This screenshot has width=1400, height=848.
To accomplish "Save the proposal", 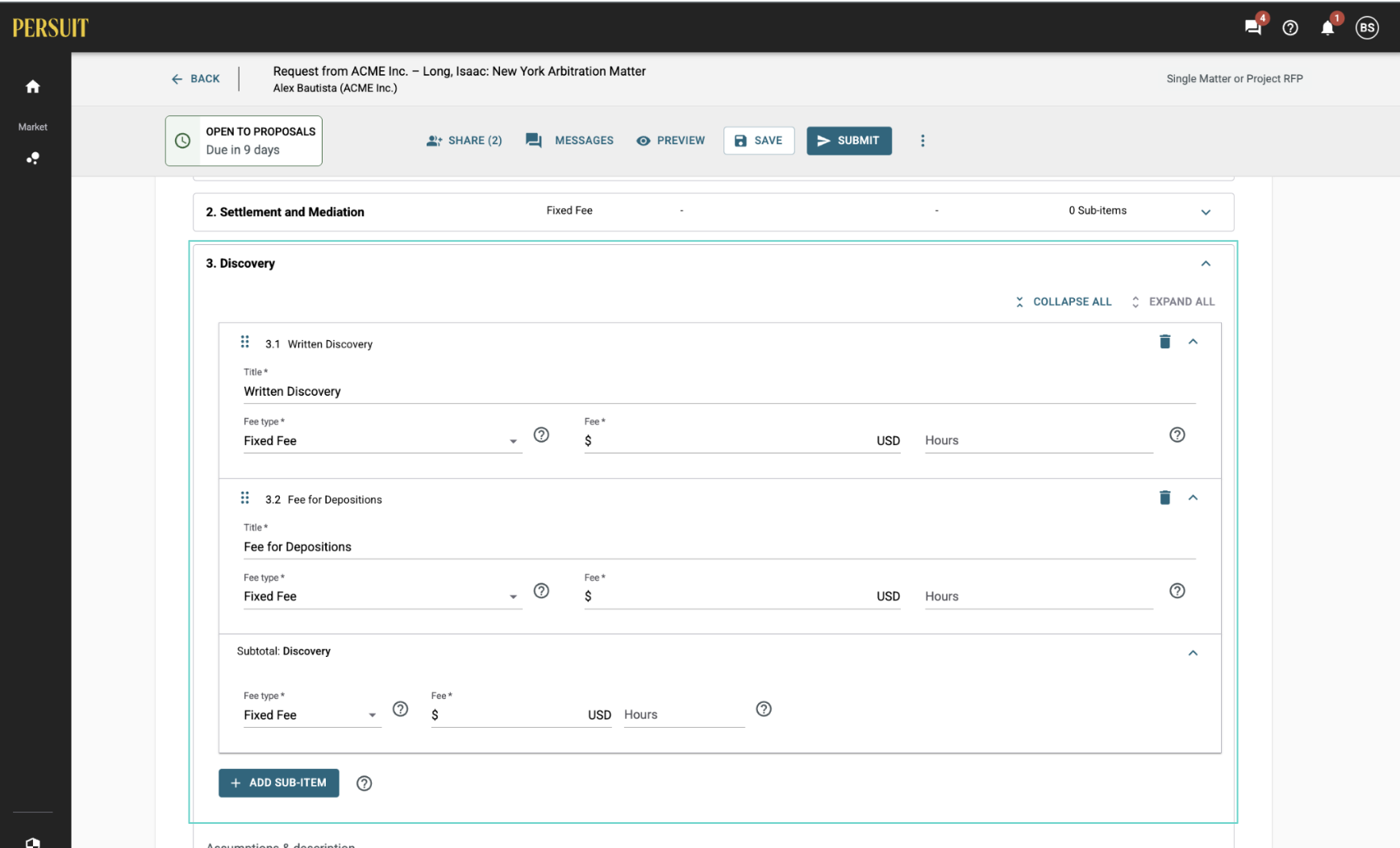I will tap(759, 140).
